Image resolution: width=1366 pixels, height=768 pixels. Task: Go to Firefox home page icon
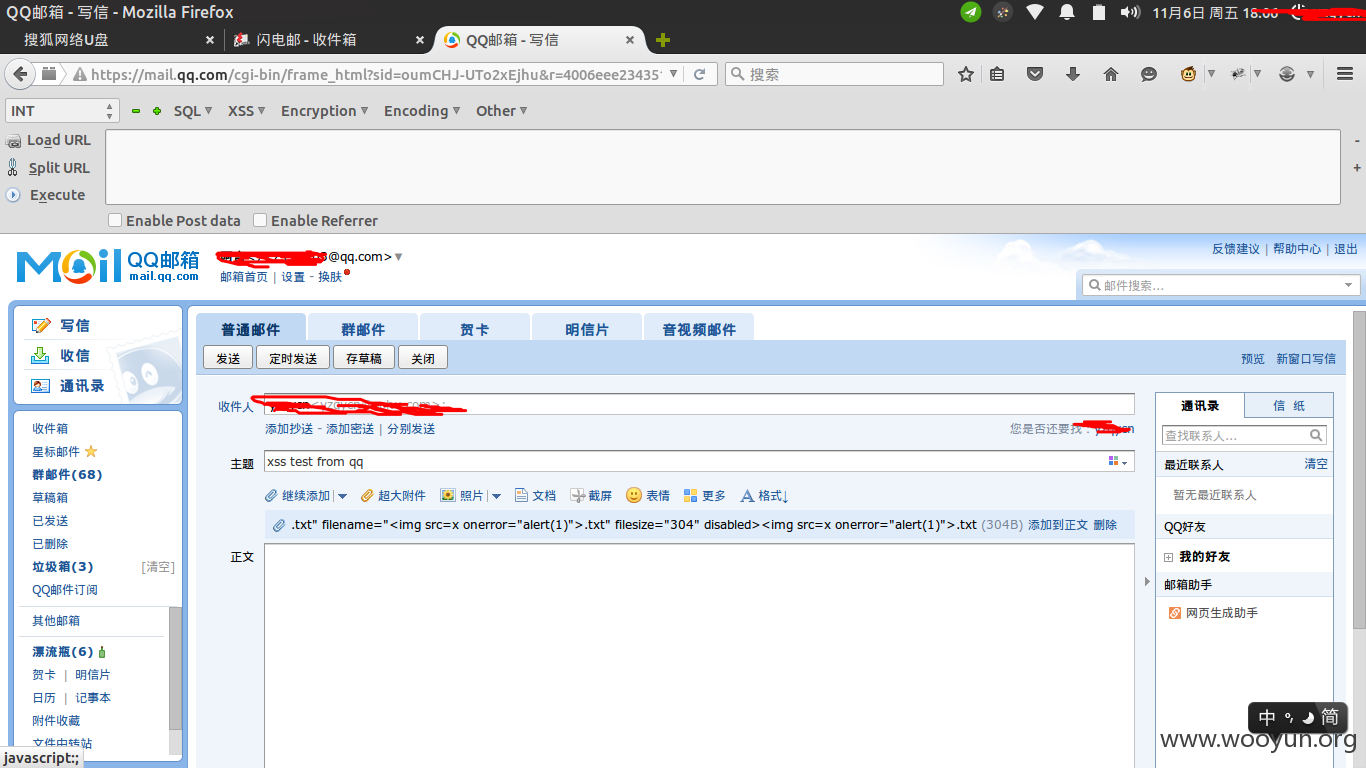coord(1110,74)
